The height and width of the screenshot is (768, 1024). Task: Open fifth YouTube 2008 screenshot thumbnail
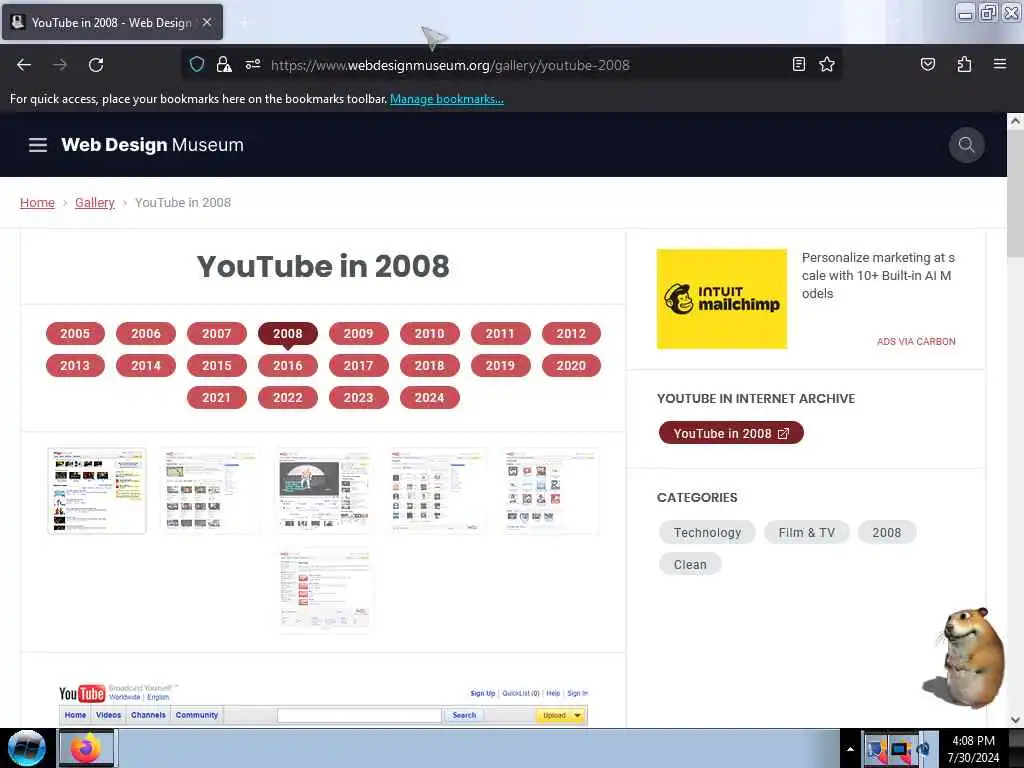551,490
